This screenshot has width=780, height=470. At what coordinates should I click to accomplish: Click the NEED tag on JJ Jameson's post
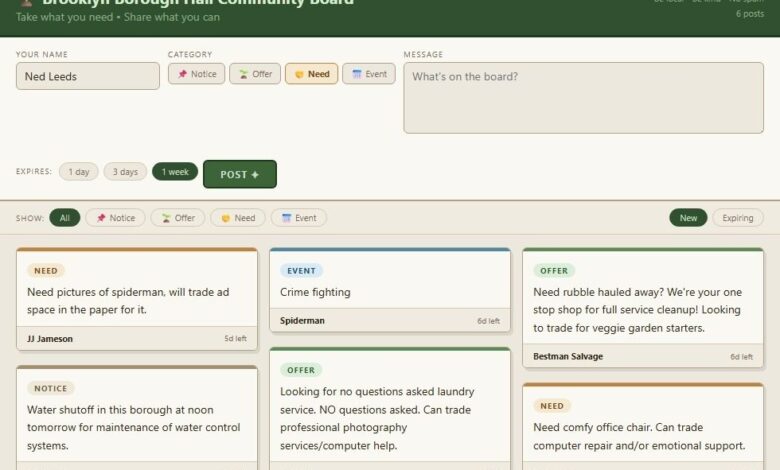pyautogui.click(x=46, y=271)
